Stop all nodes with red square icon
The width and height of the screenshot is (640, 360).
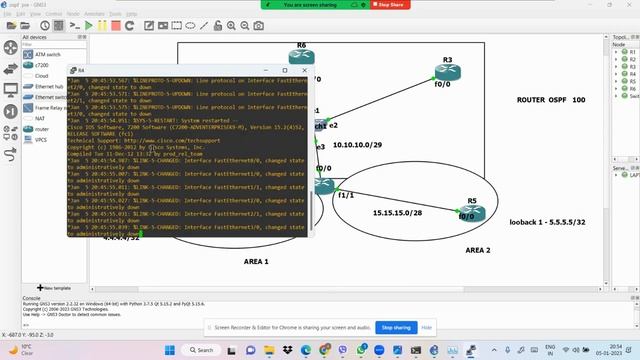[116, 26]
